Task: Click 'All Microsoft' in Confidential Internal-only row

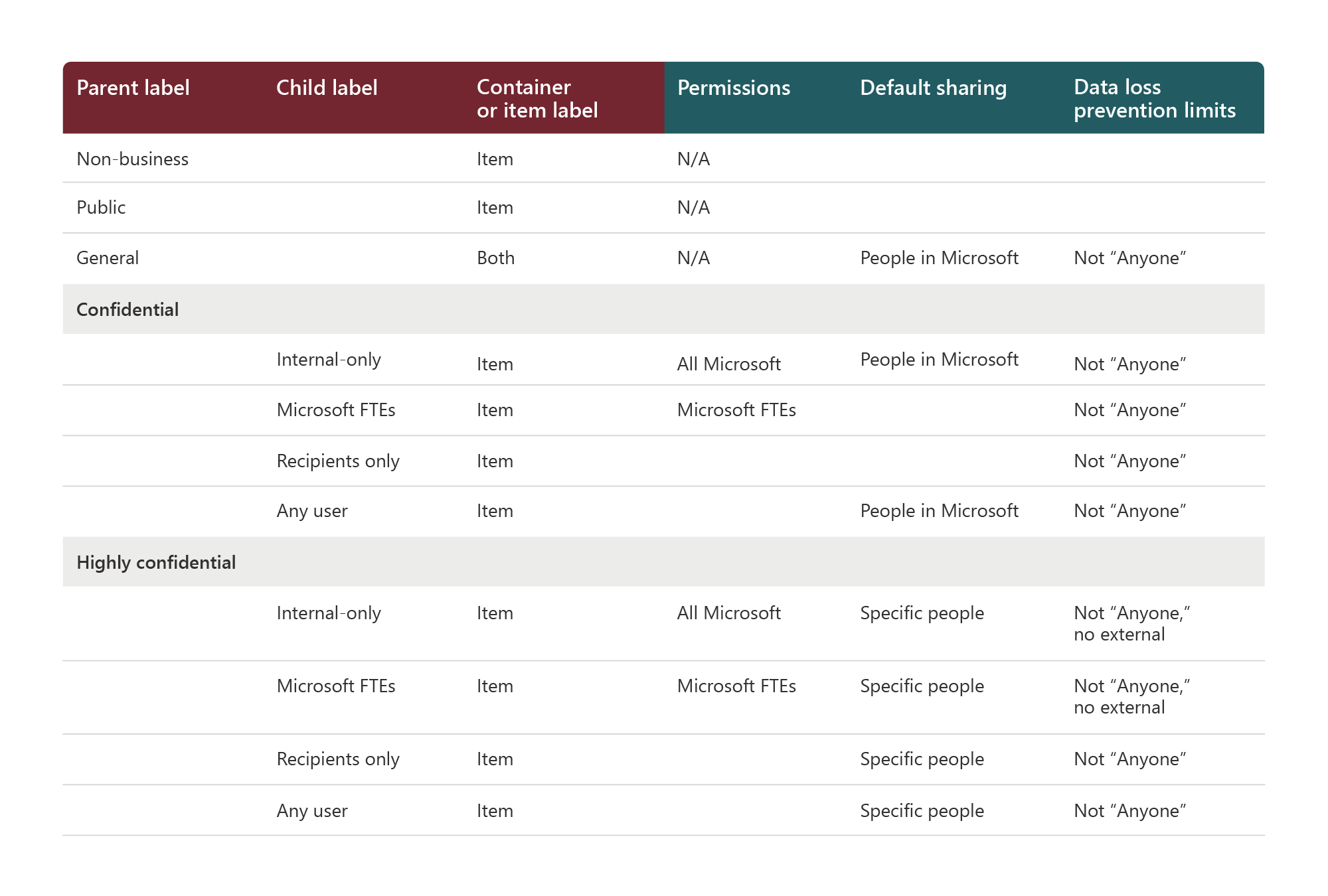Action: pyautogui.click(x=729, y=364)
